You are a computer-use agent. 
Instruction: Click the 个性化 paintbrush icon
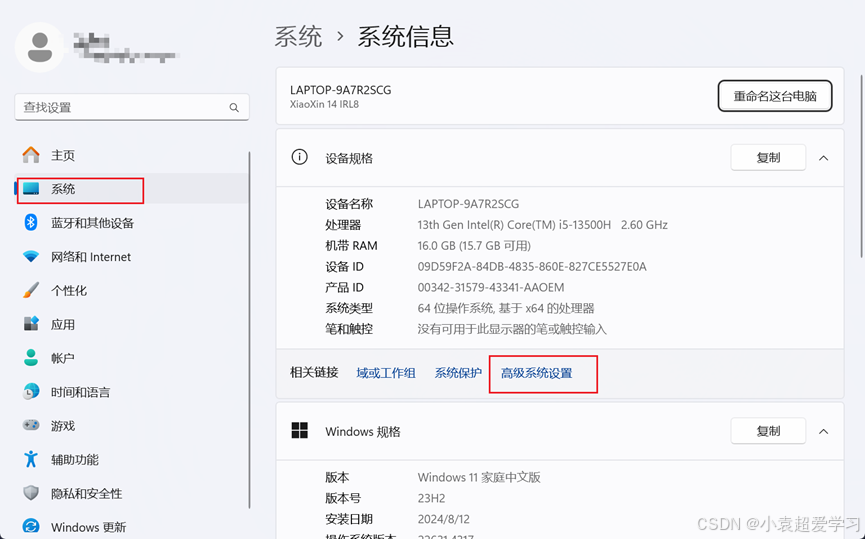pos(31,290)
